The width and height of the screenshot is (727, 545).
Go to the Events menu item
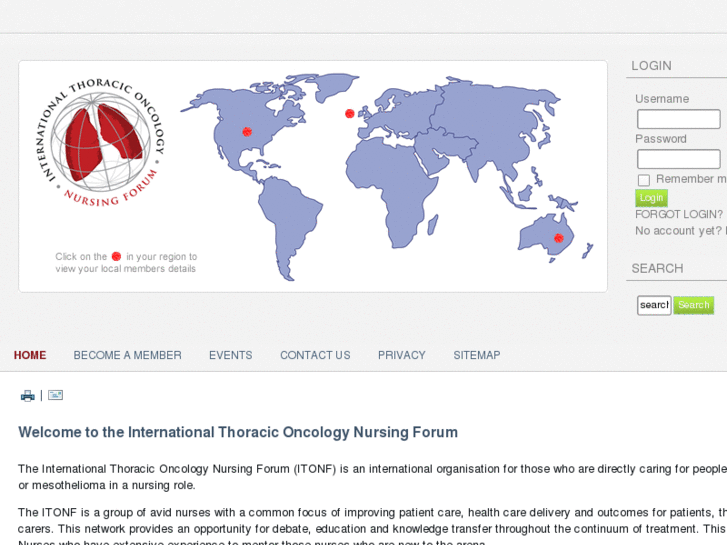tap(230, 355)
